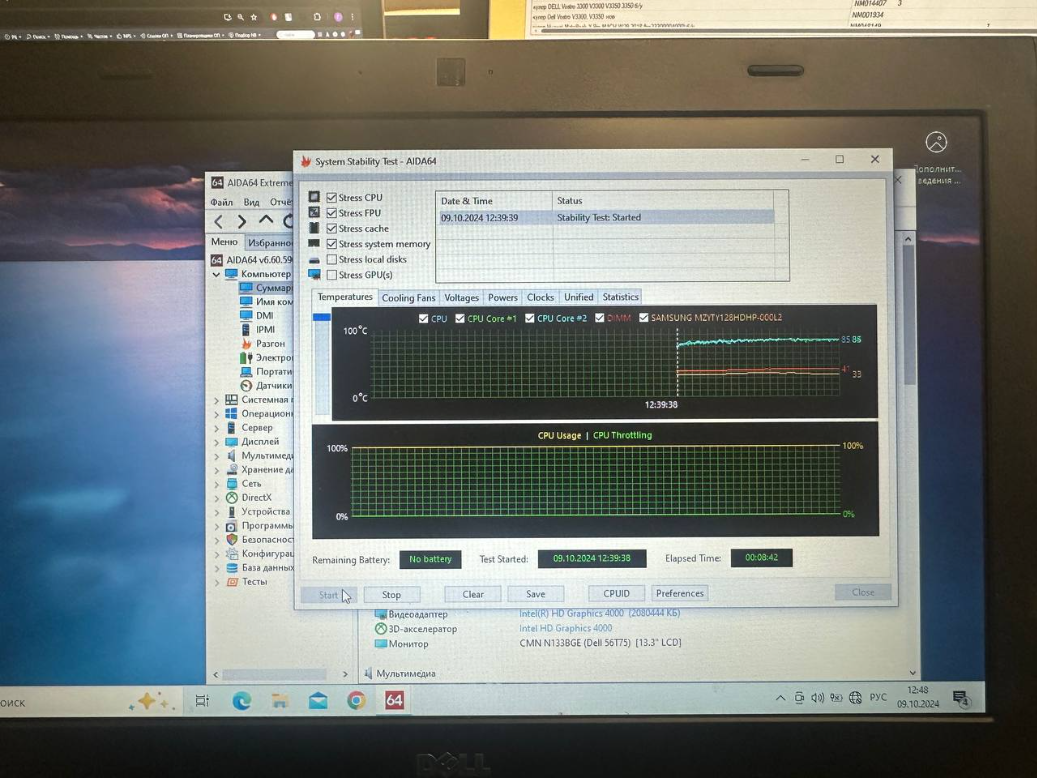Stop the stability test
The height and width of the screenshot is (778, 1037).
(392, 595)
